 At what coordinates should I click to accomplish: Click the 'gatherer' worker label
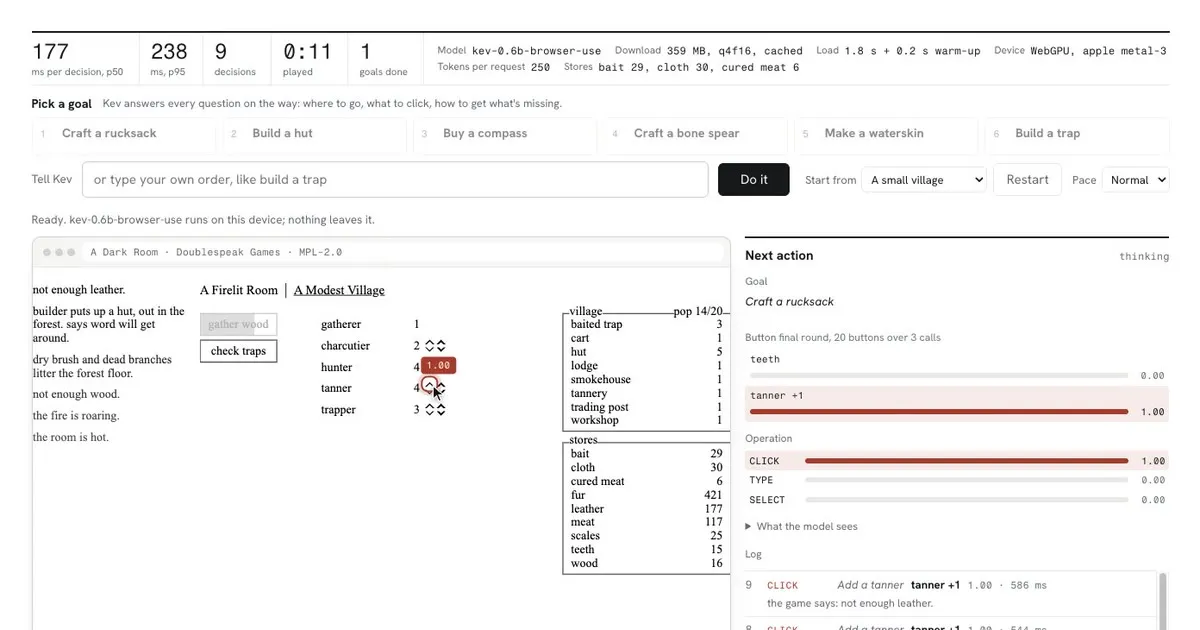coord(341,324)
